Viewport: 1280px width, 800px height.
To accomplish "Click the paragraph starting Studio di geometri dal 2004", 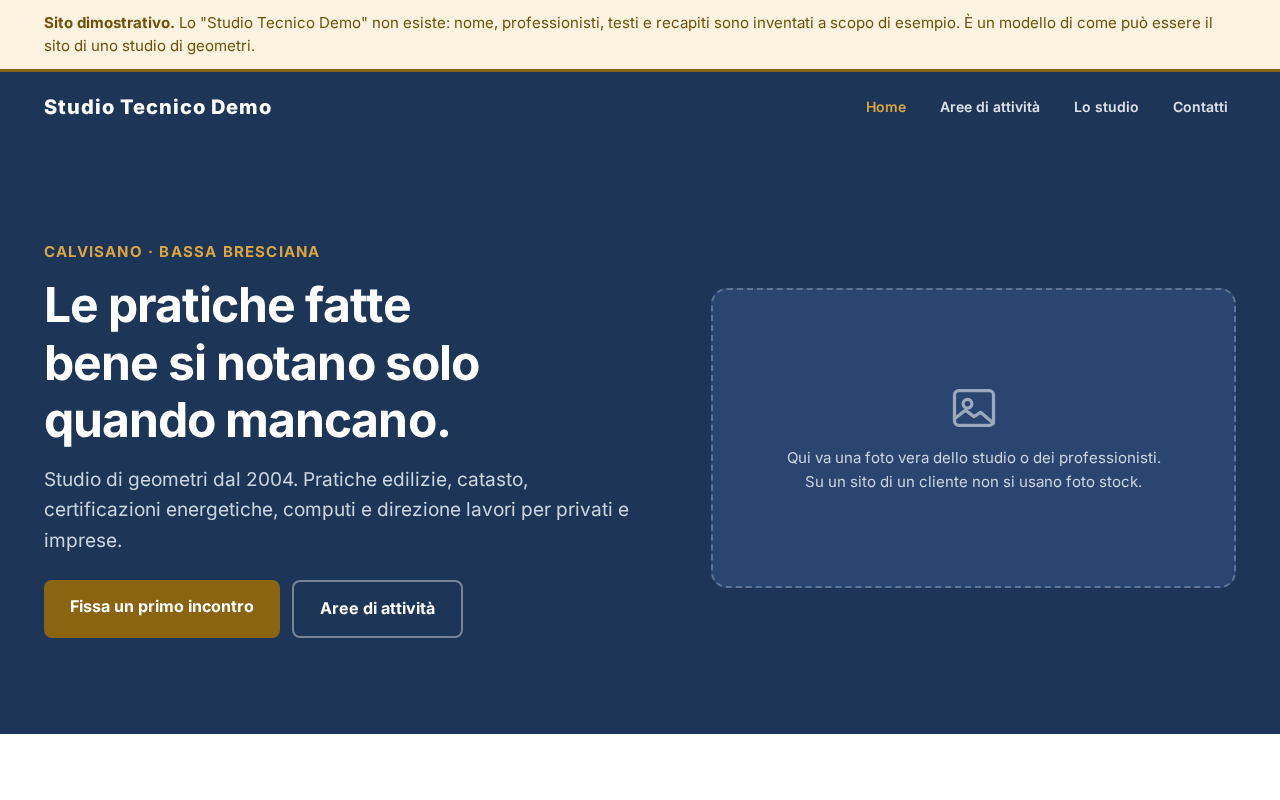I will pyautogui.click(x=337, y=510).
